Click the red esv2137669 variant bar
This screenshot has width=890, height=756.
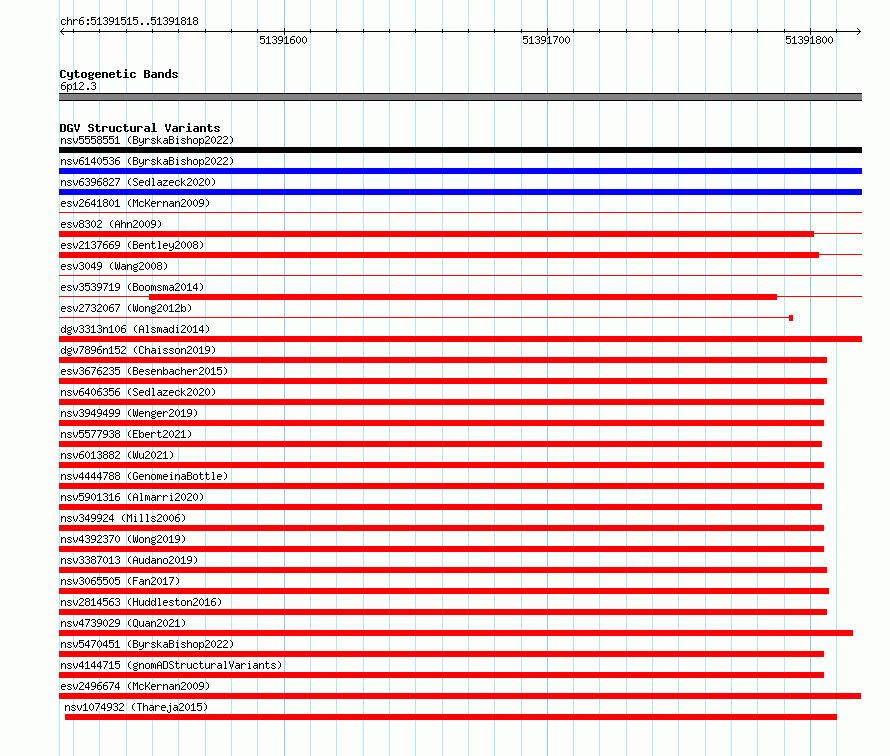coord(439,255)
